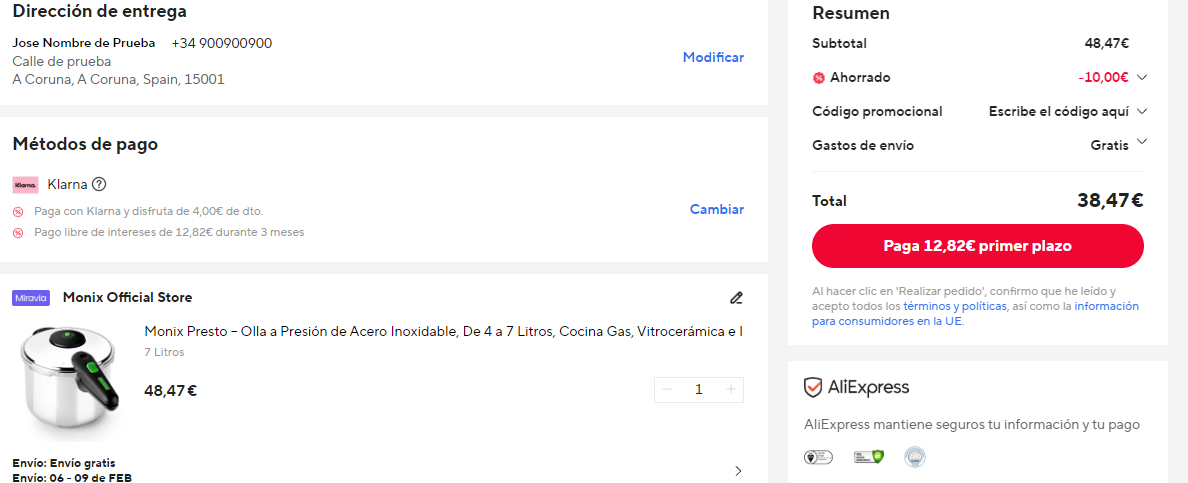Click the Miravia badge icon
The image size is (1188, 483).
point(31,298)
